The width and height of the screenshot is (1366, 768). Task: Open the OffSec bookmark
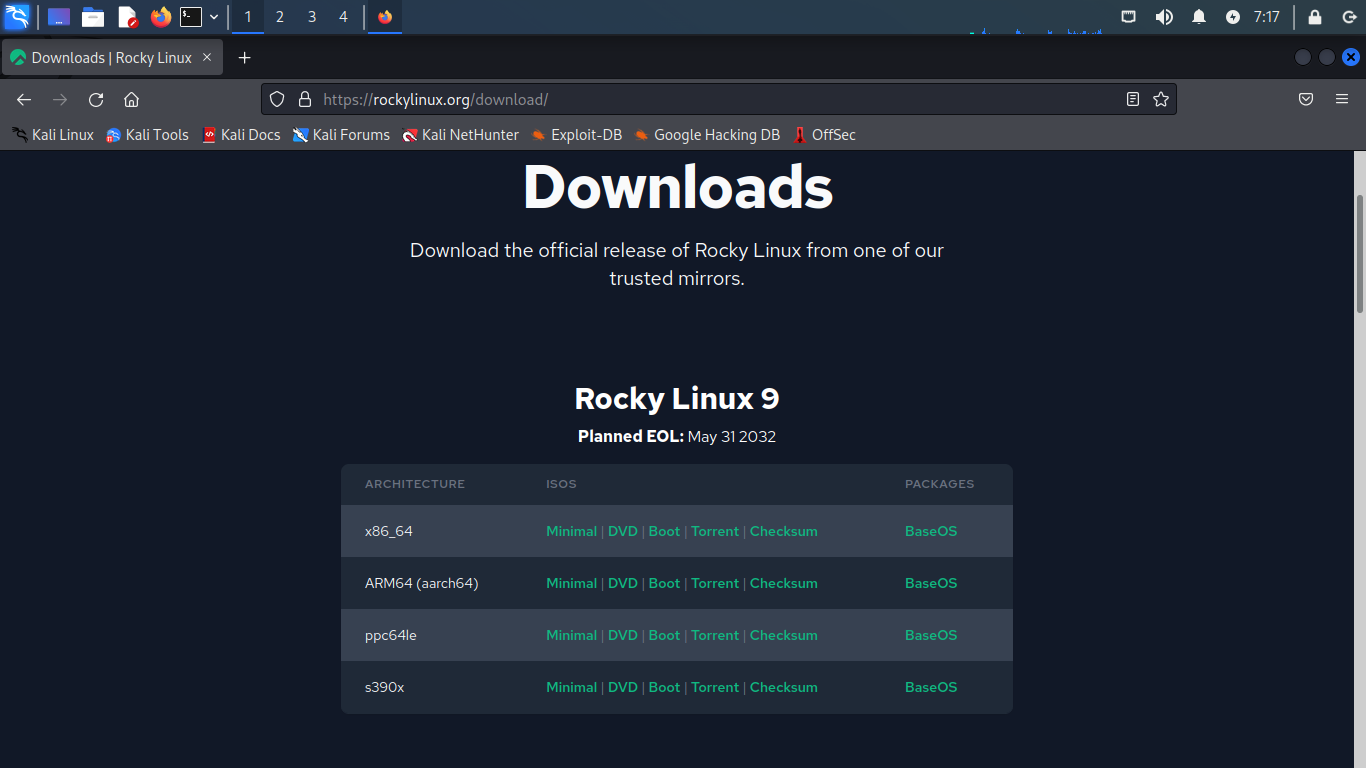pyautogui.click(x=824, y=135)
